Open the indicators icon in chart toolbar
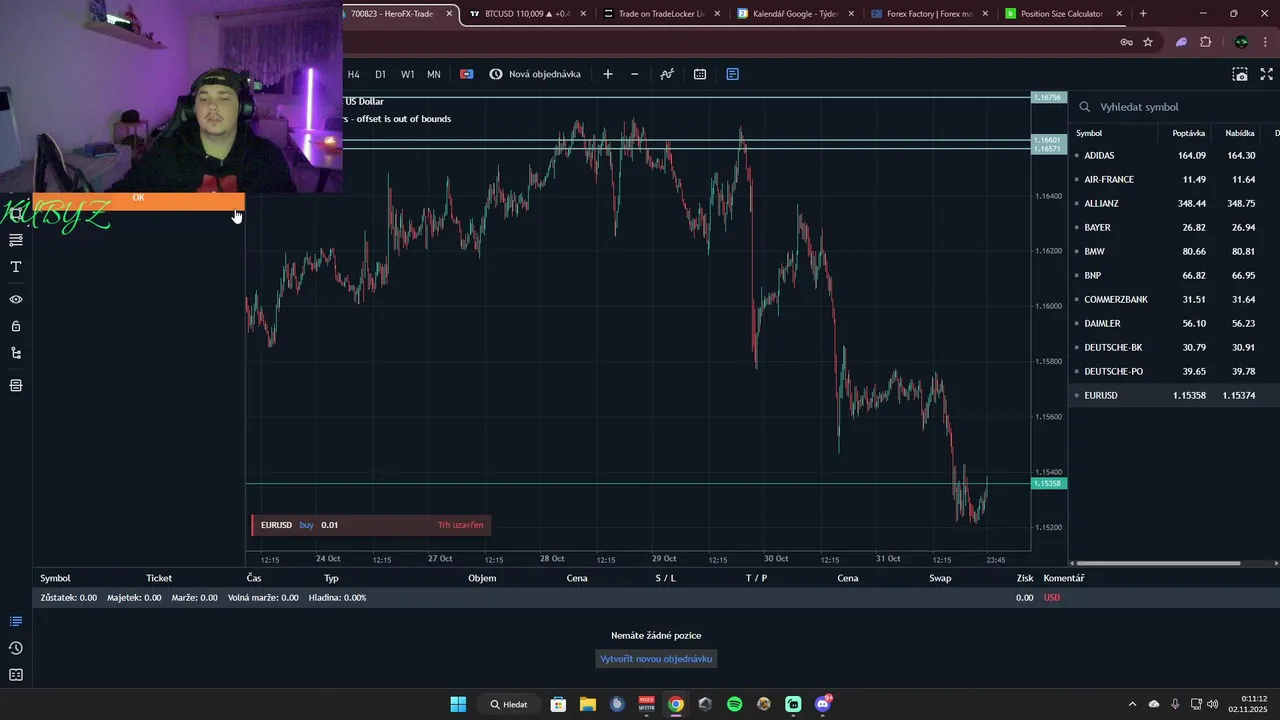 click(x=667, y=74)
